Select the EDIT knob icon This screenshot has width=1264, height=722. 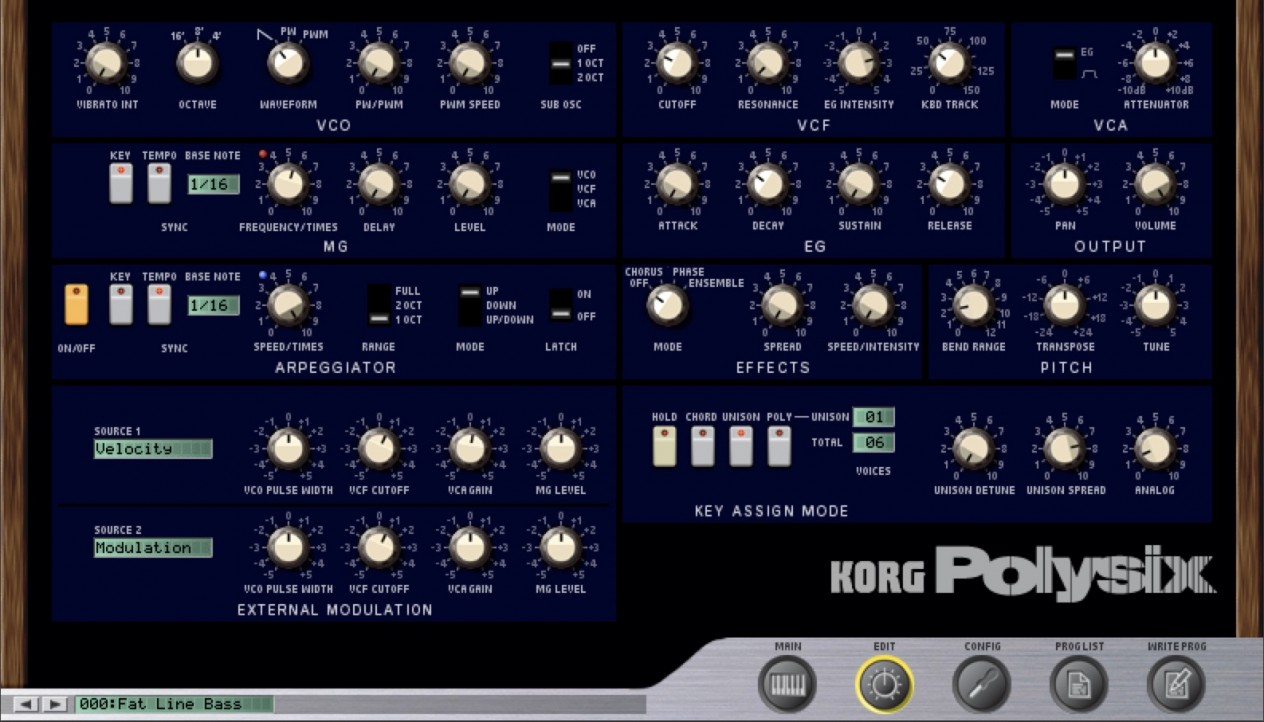pos(884,685)
